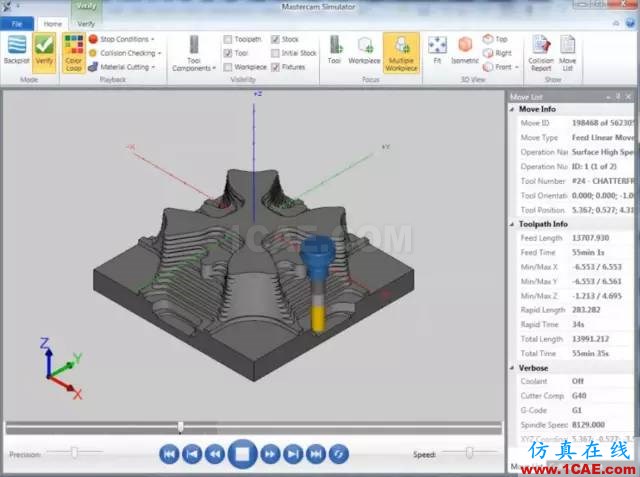This screenshot has height=477, width=640.
Task: Select Feed Length value 13707.930
Action: point(591,238)
